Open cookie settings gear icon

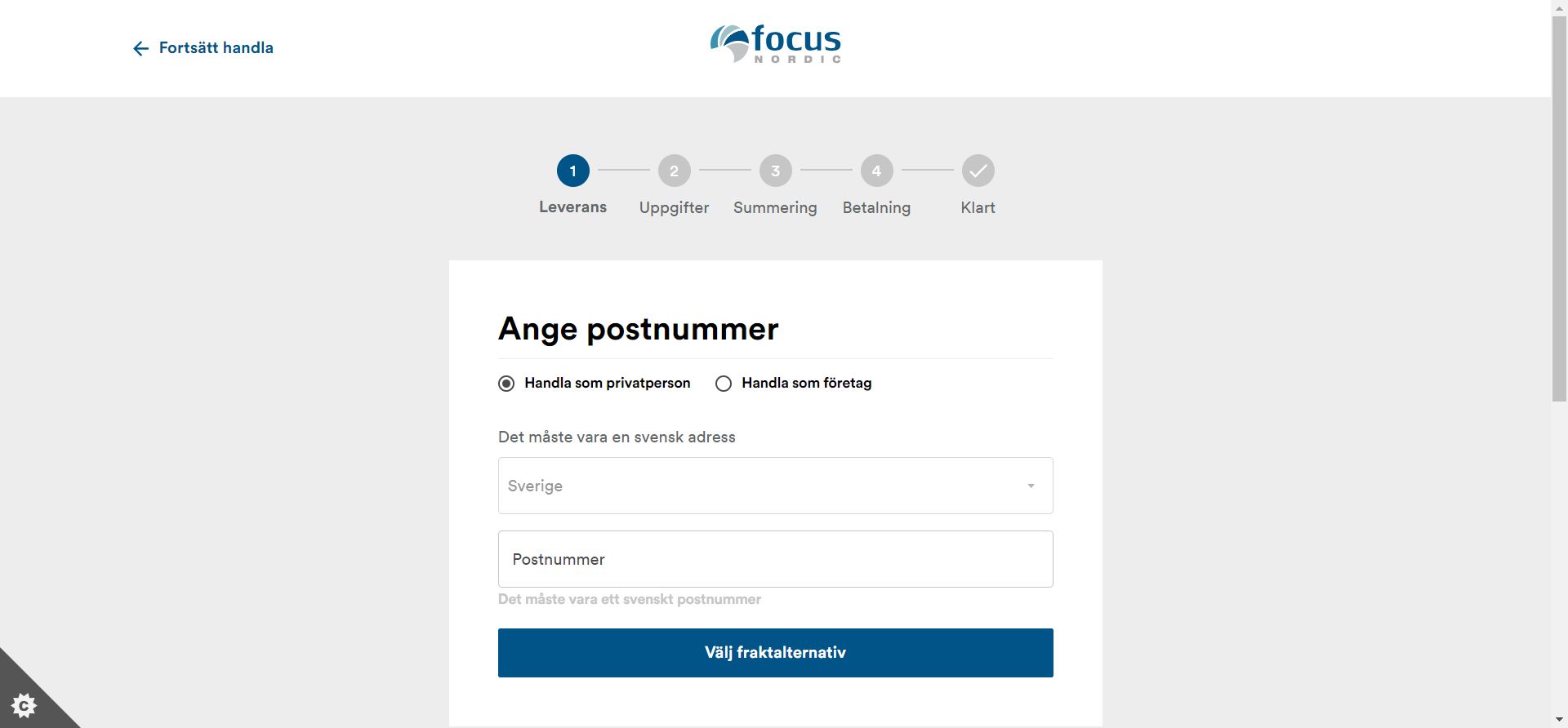(x=24, y=704)
